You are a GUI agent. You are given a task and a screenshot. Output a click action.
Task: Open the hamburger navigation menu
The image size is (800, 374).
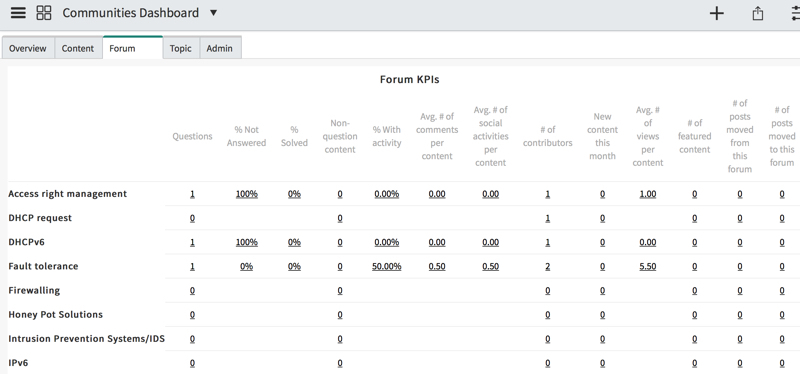(18, 13)
